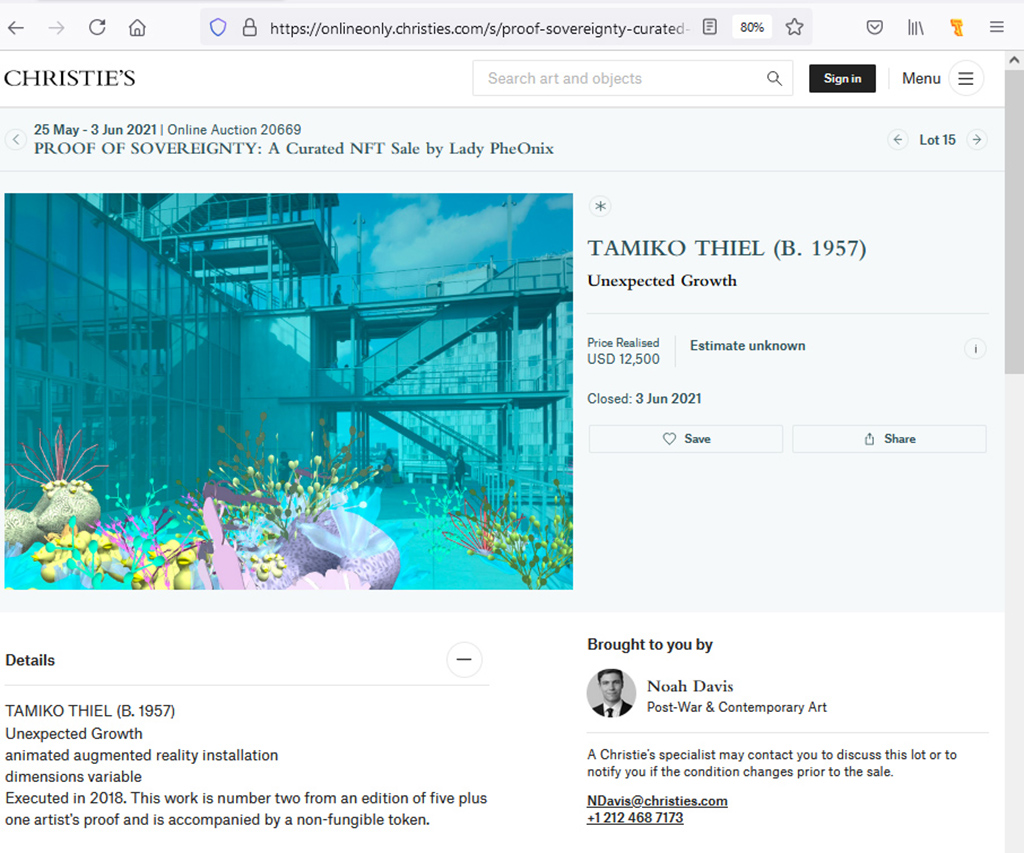Reset the 80% zoom level indicator
The height and width of the screenshot is (853, 1024).
point(752,27)
